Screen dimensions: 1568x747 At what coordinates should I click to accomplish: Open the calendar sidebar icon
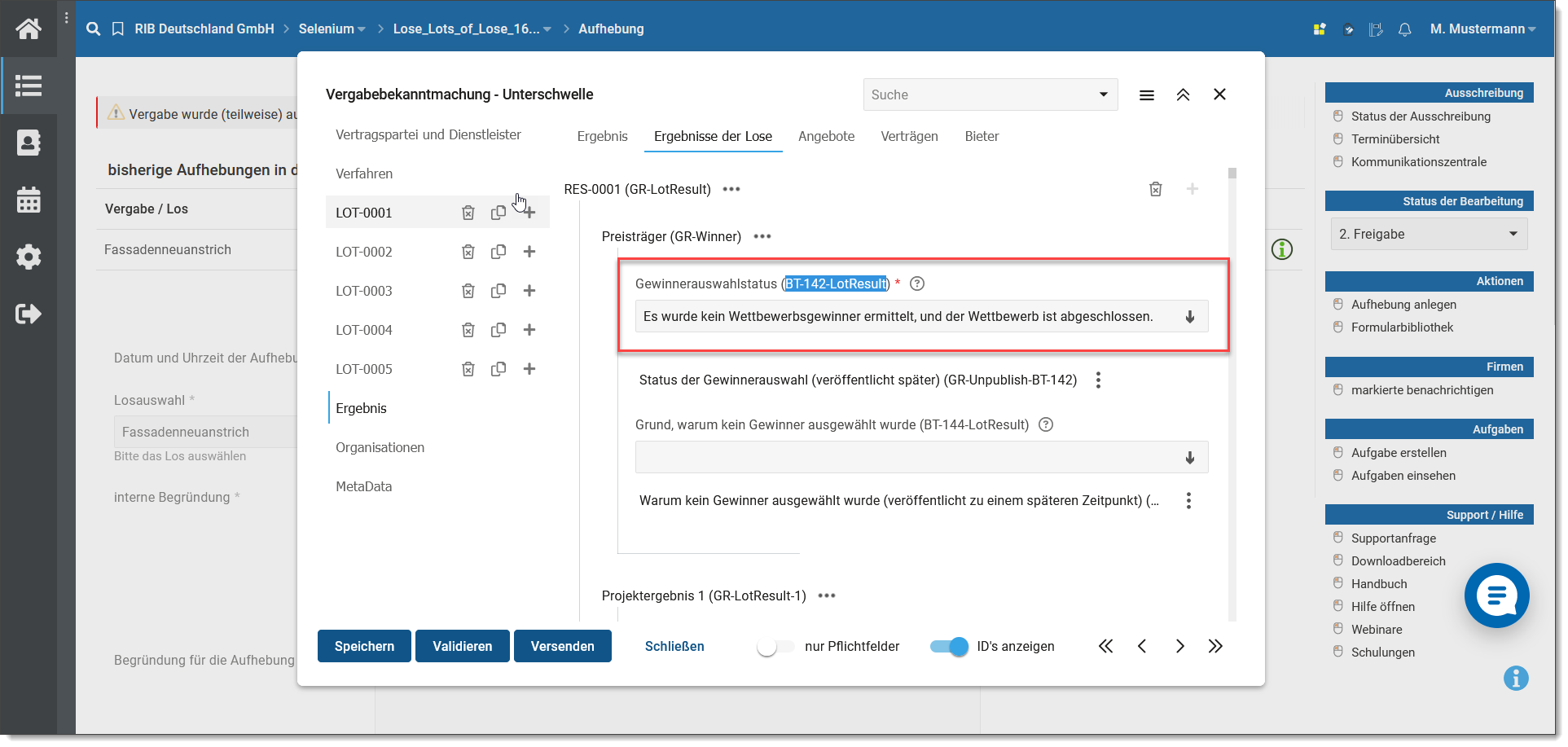(29, 200)
